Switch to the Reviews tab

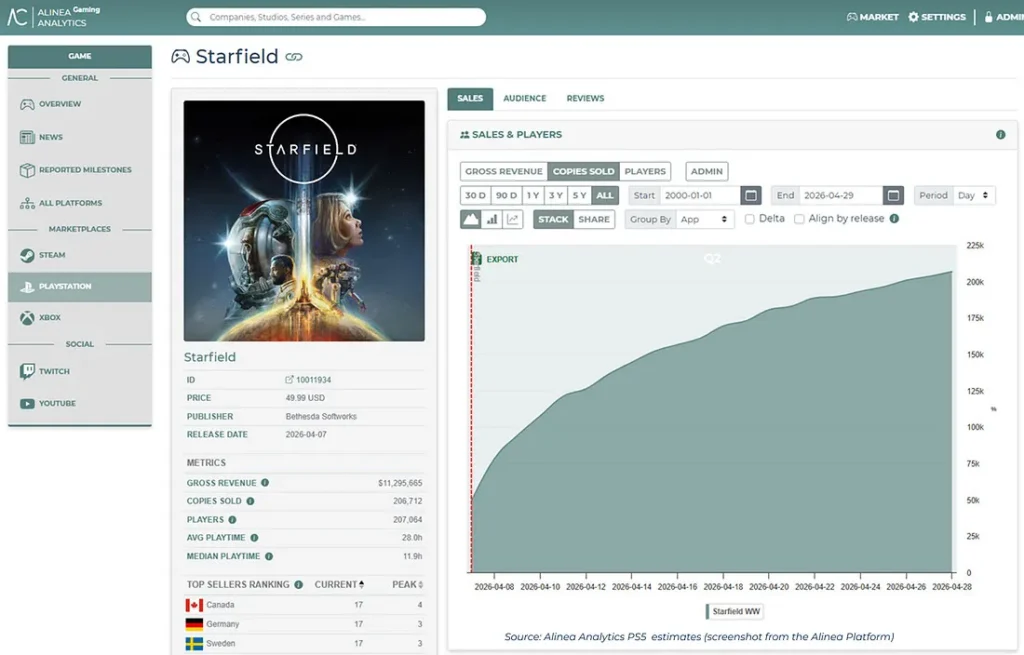pos(585,99)
